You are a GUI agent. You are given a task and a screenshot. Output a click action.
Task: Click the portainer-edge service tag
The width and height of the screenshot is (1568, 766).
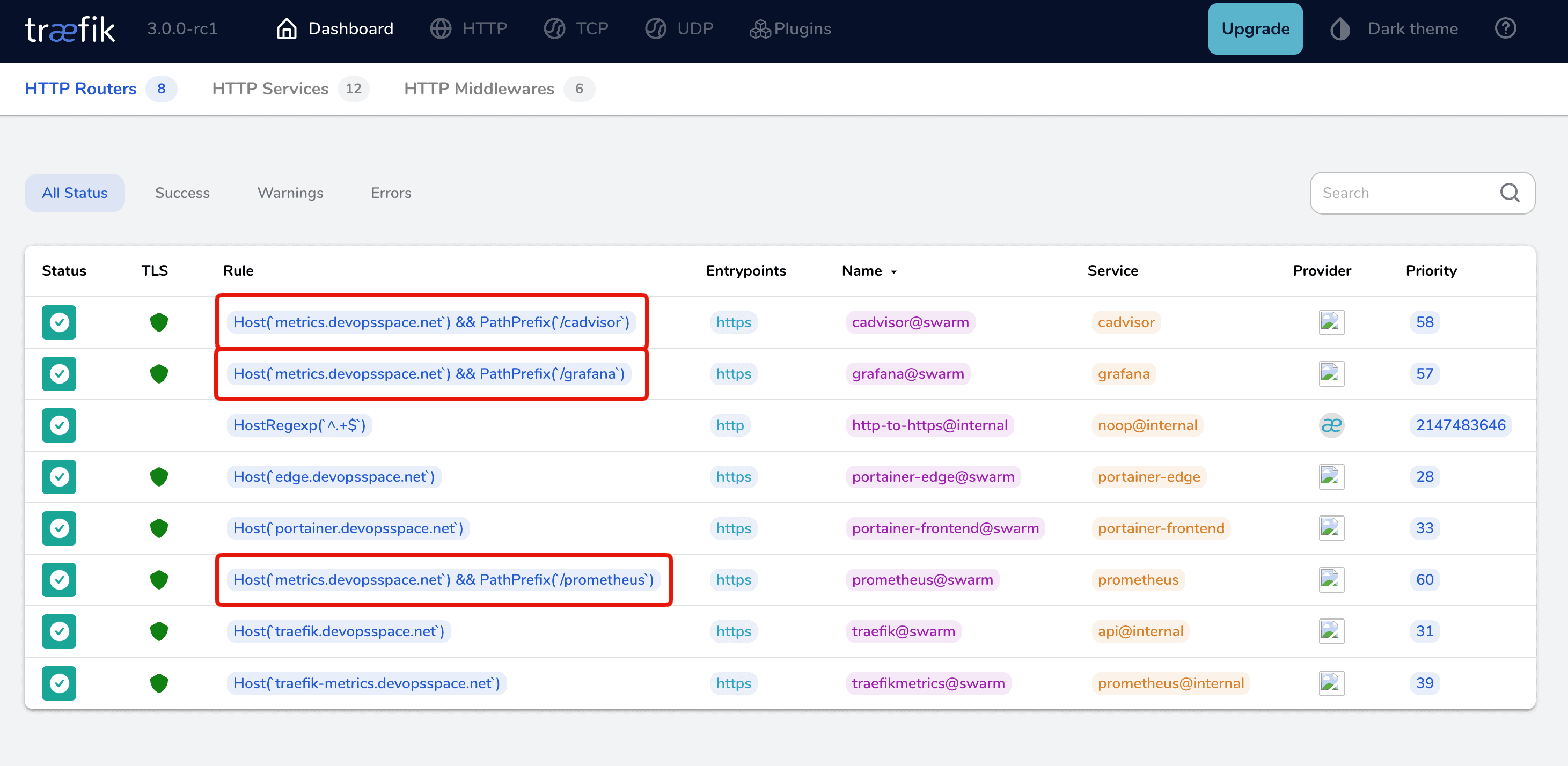[1148, 476]
